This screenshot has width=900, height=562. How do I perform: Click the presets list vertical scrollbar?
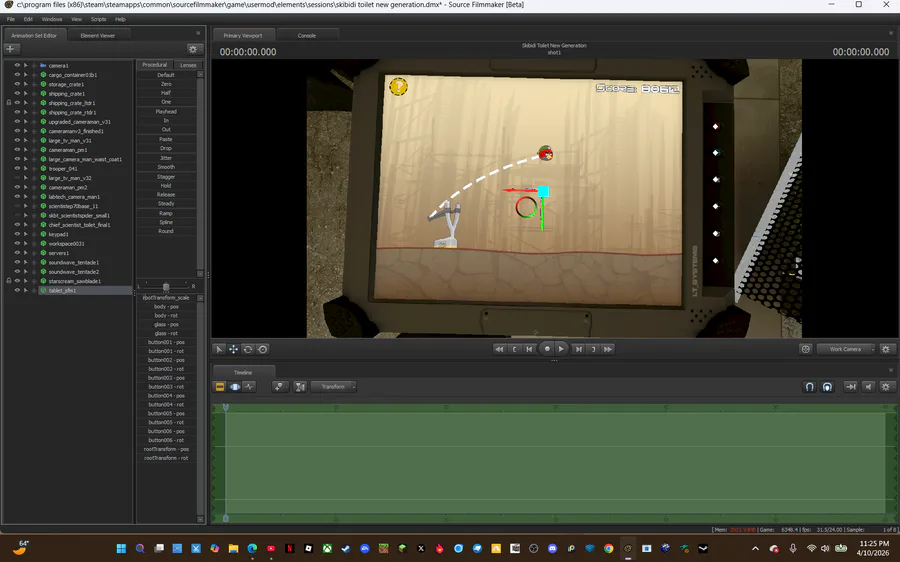[200, 174]
